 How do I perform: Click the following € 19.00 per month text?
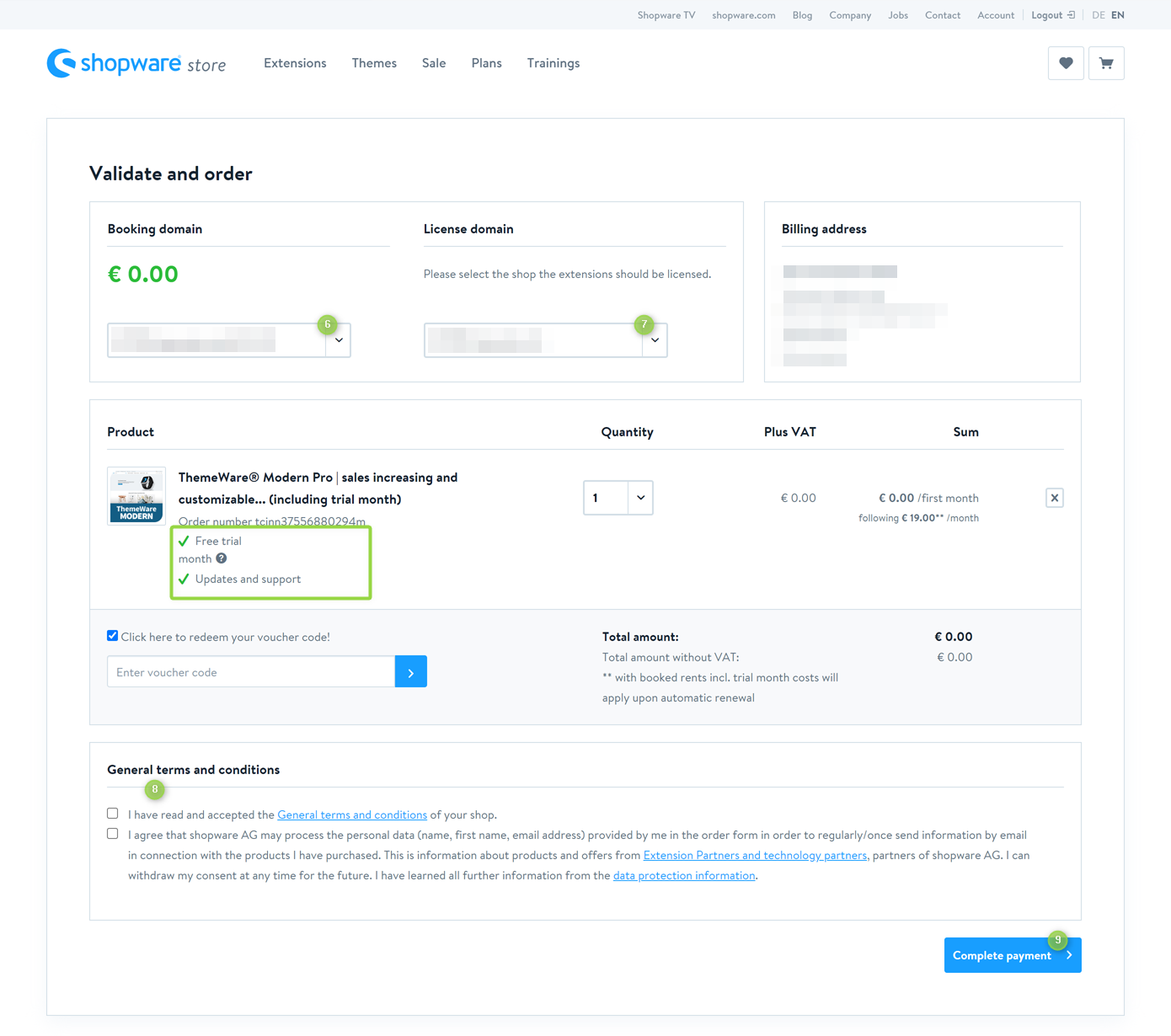point(918,518)
